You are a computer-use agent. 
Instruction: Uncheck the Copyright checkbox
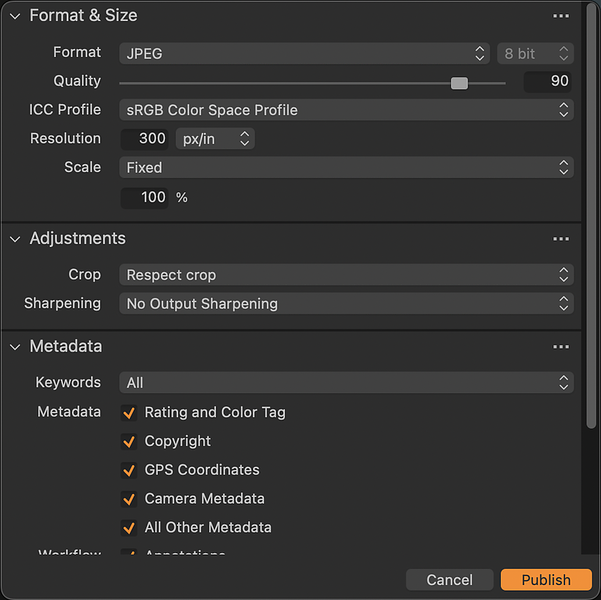click(x=129, y=441)
